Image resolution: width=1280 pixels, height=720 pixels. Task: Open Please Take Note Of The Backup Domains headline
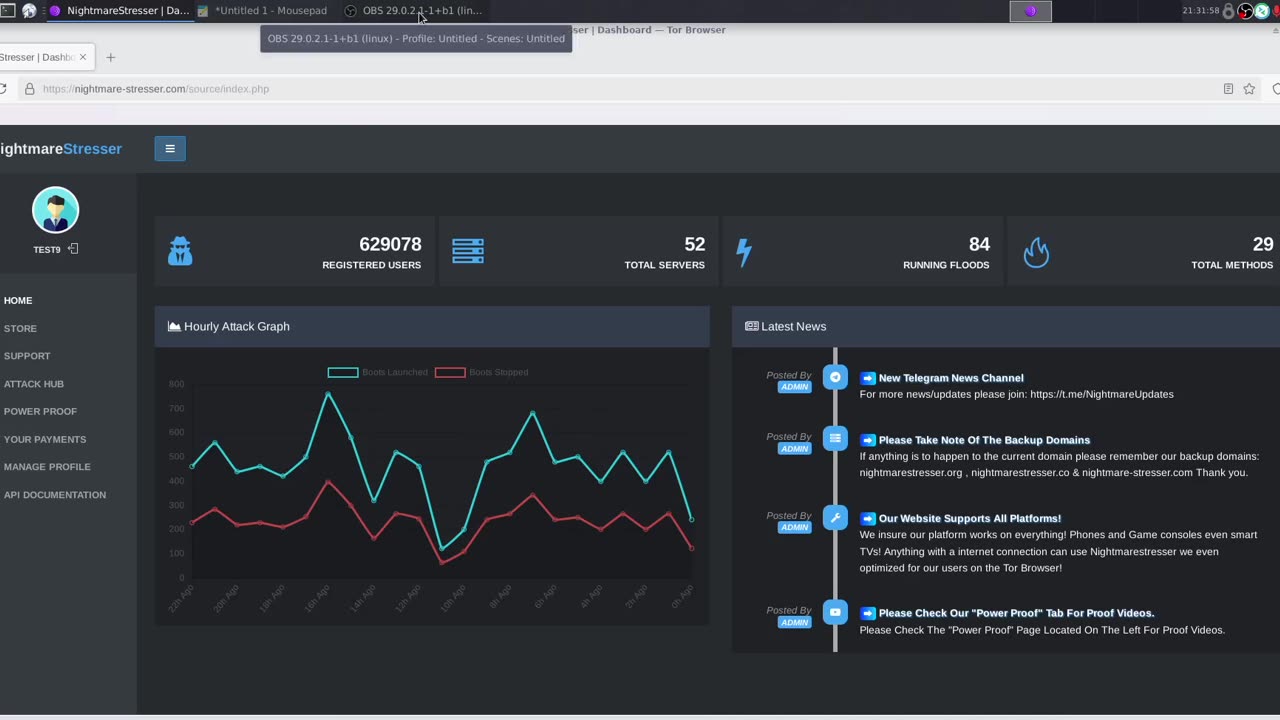pos(984,440)
